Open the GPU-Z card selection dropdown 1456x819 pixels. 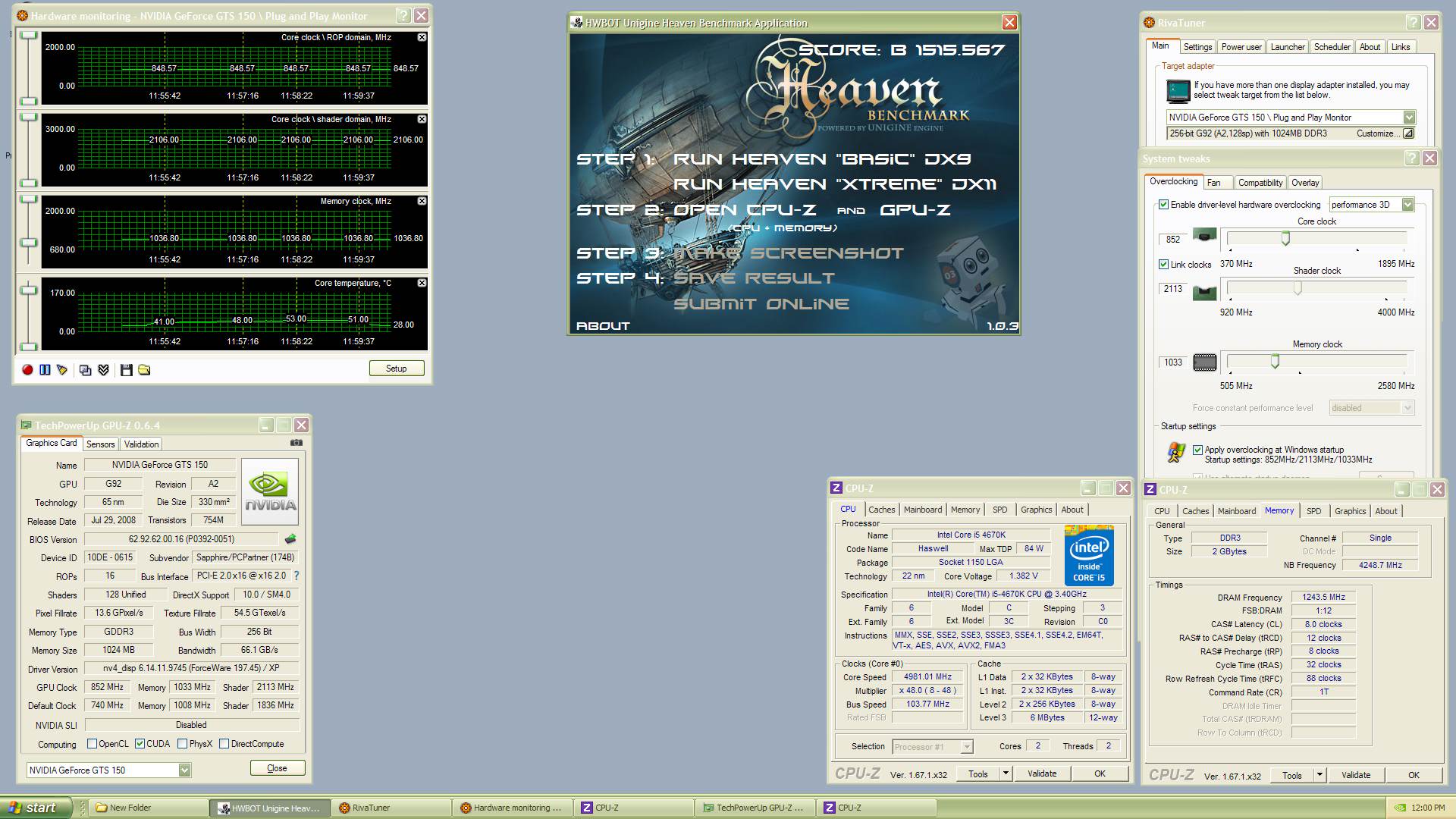point(184,770)
